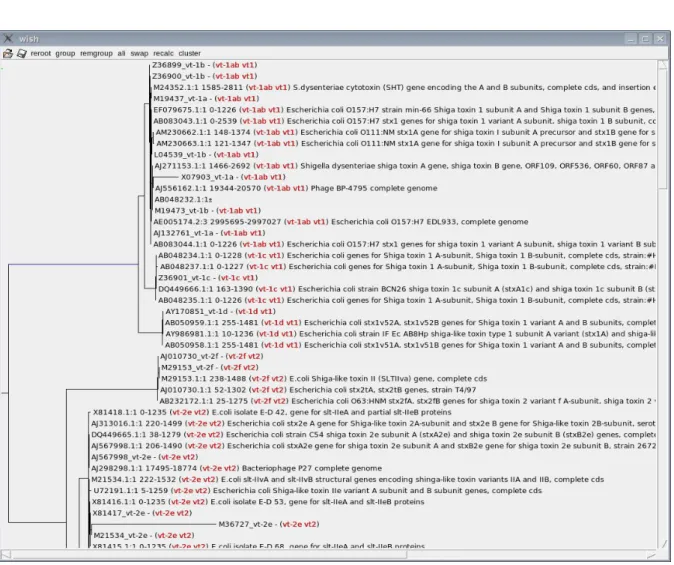Click the all toolbar command

click(x=121, y=53)
